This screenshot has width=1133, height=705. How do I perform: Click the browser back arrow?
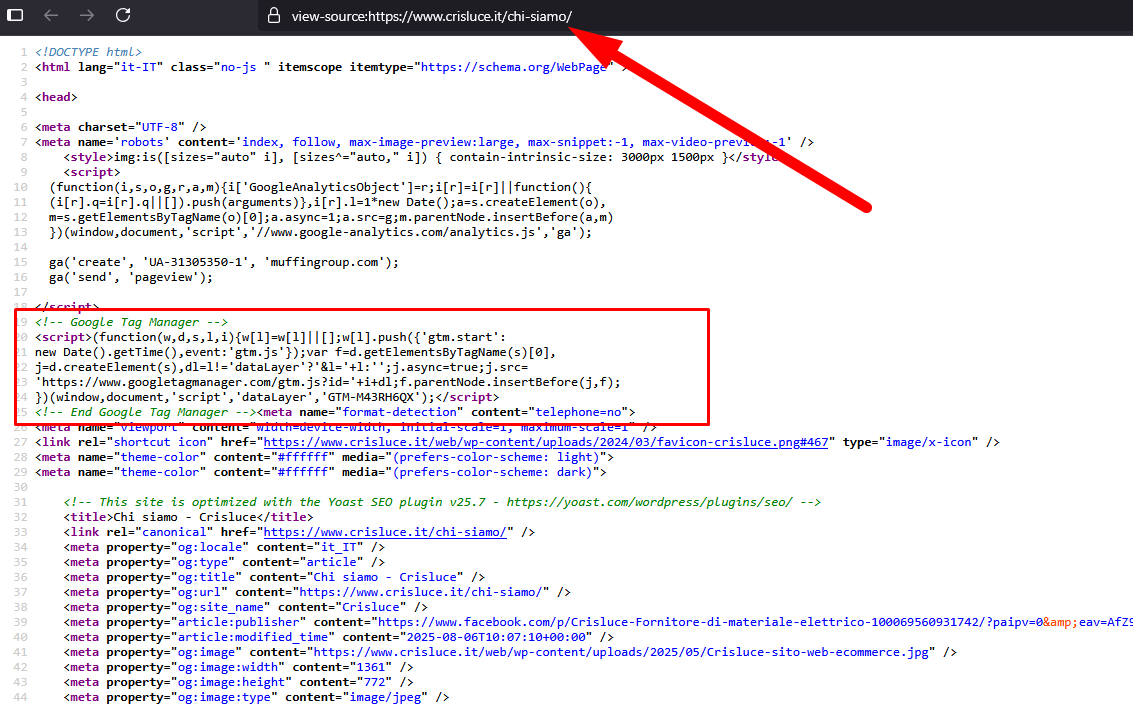tap(51, 15)
